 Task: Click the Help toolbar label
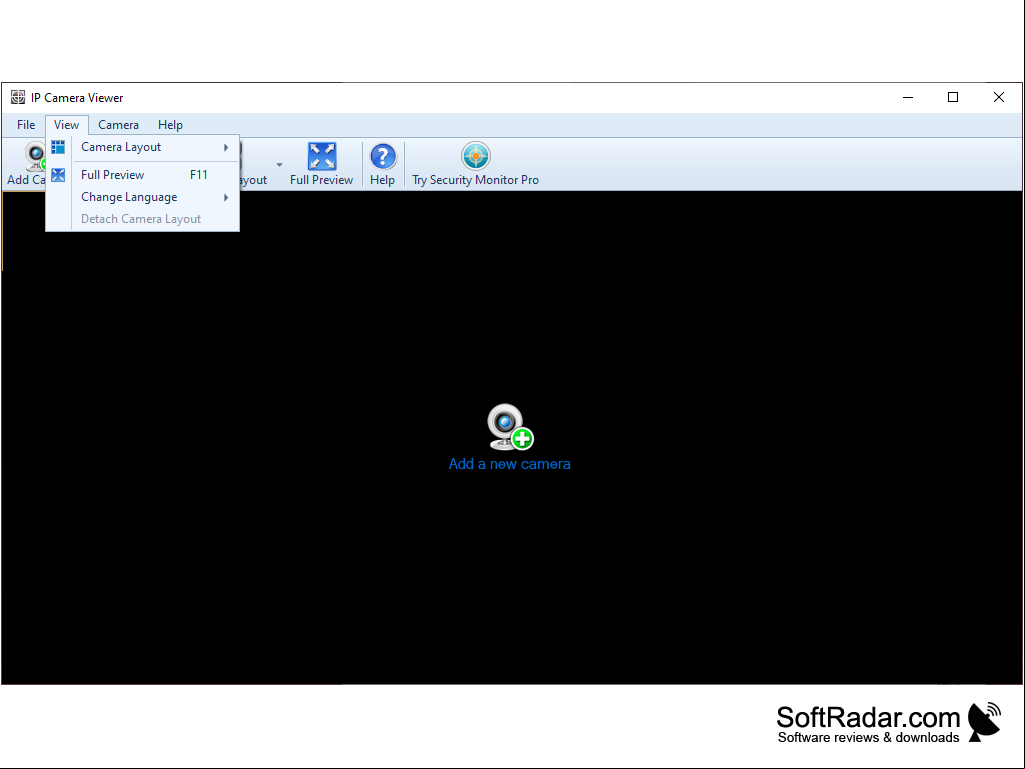click(382, 180)
